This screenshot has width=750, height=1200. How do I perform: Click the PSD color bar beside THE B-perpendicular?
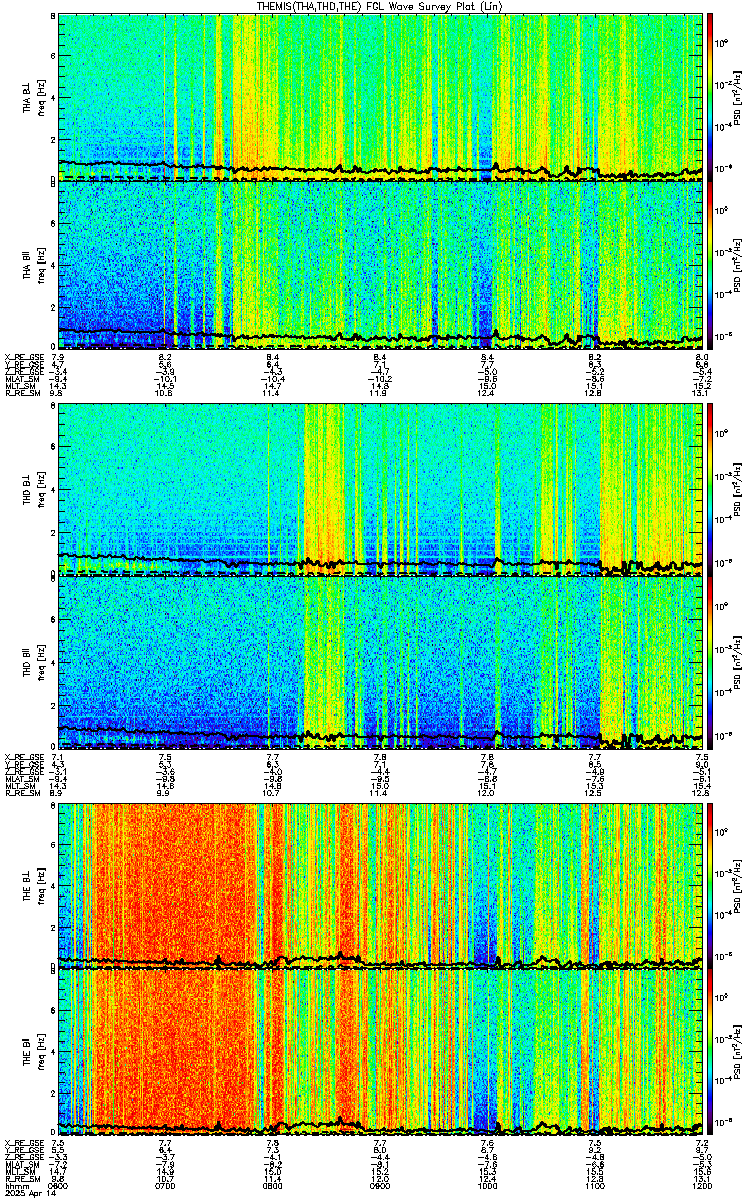coord(710,885)
